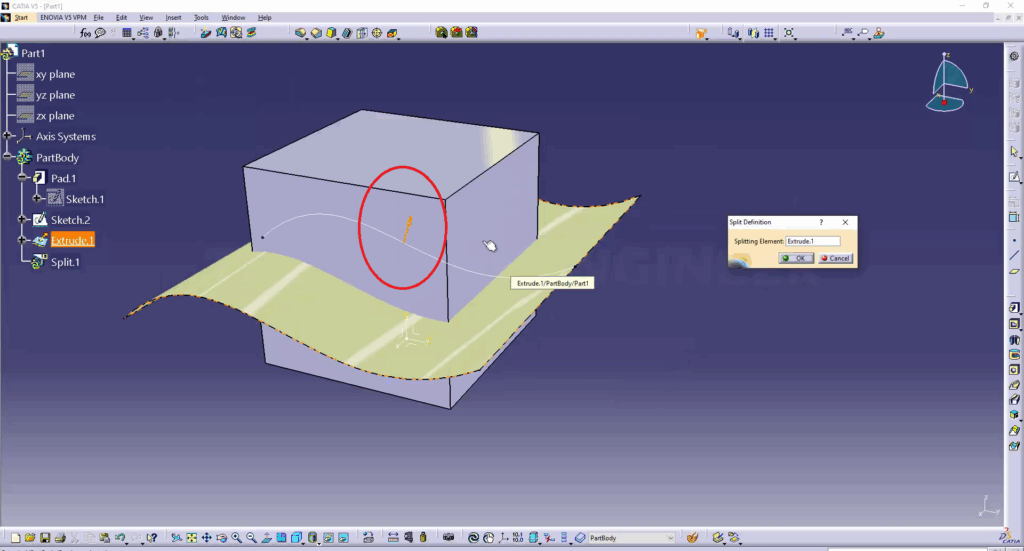Click the Print icon in bottom toolbar

(60, 538)
